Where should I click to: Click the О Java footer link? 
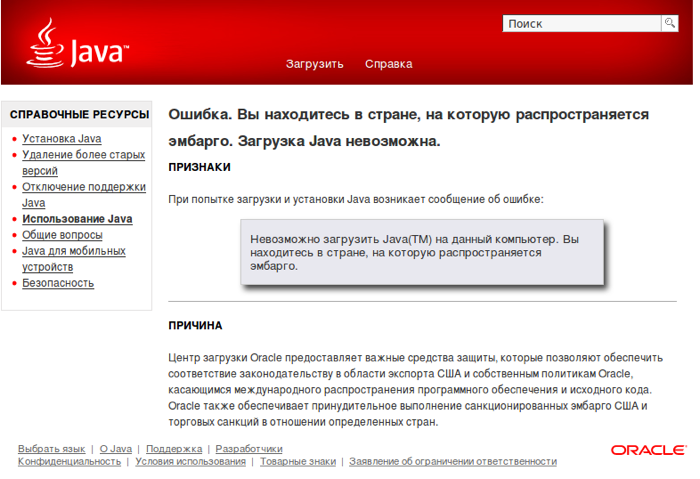(116, 449)
